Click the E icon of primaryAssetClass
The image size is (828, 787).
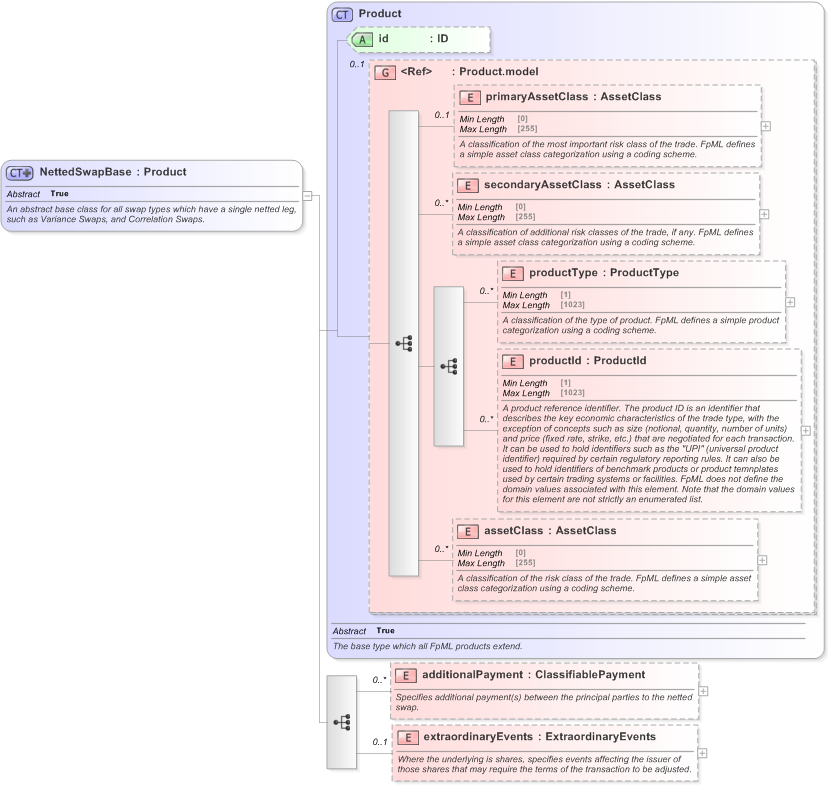pos(469,98)
